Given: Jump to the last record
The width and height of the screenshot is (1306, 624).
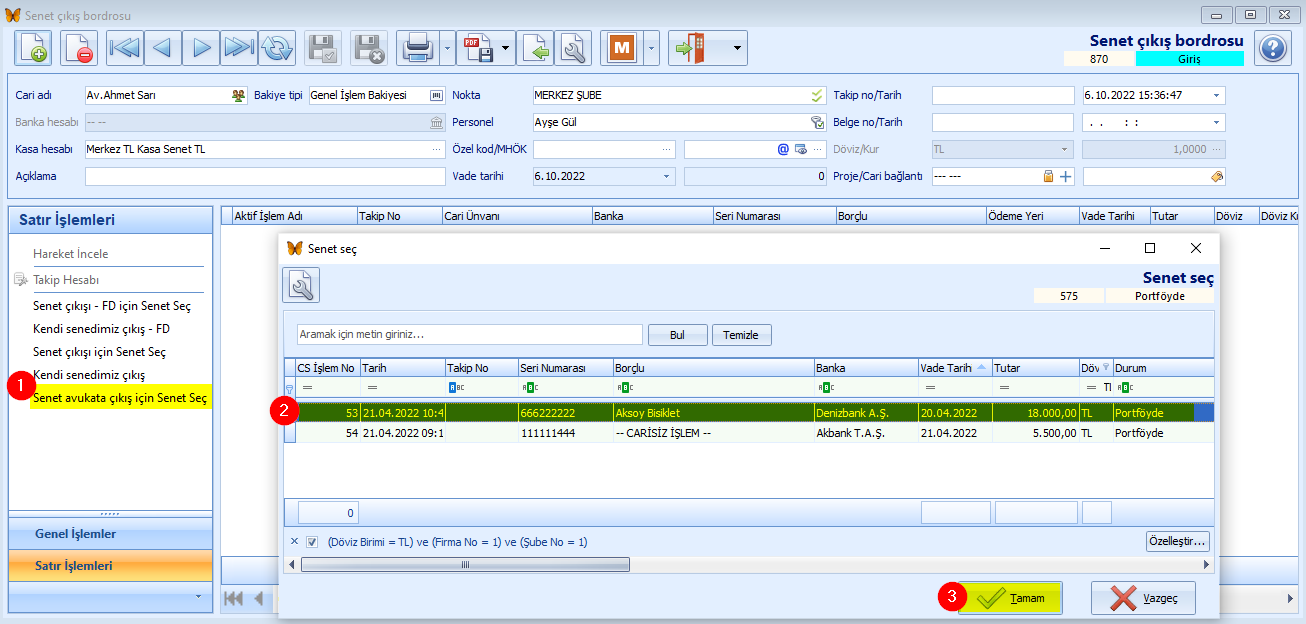Looking at the screenshot, I should pos(239,47).
